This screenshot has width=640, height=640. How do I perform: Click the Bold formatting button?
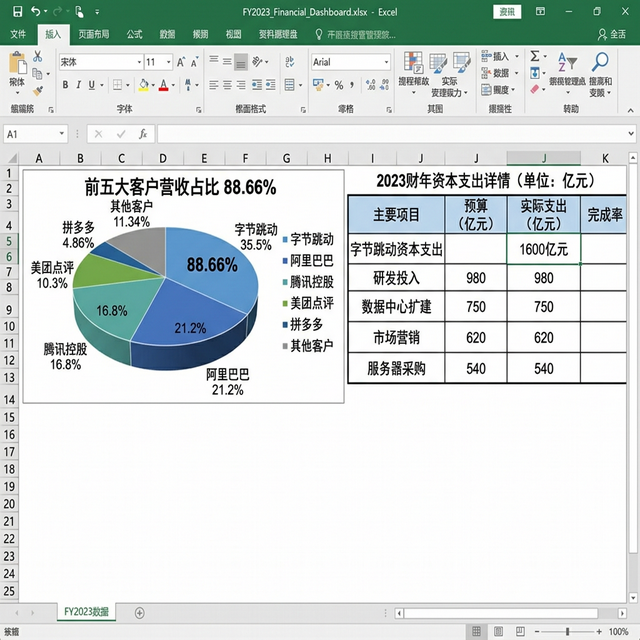click(x=65, y=85)
